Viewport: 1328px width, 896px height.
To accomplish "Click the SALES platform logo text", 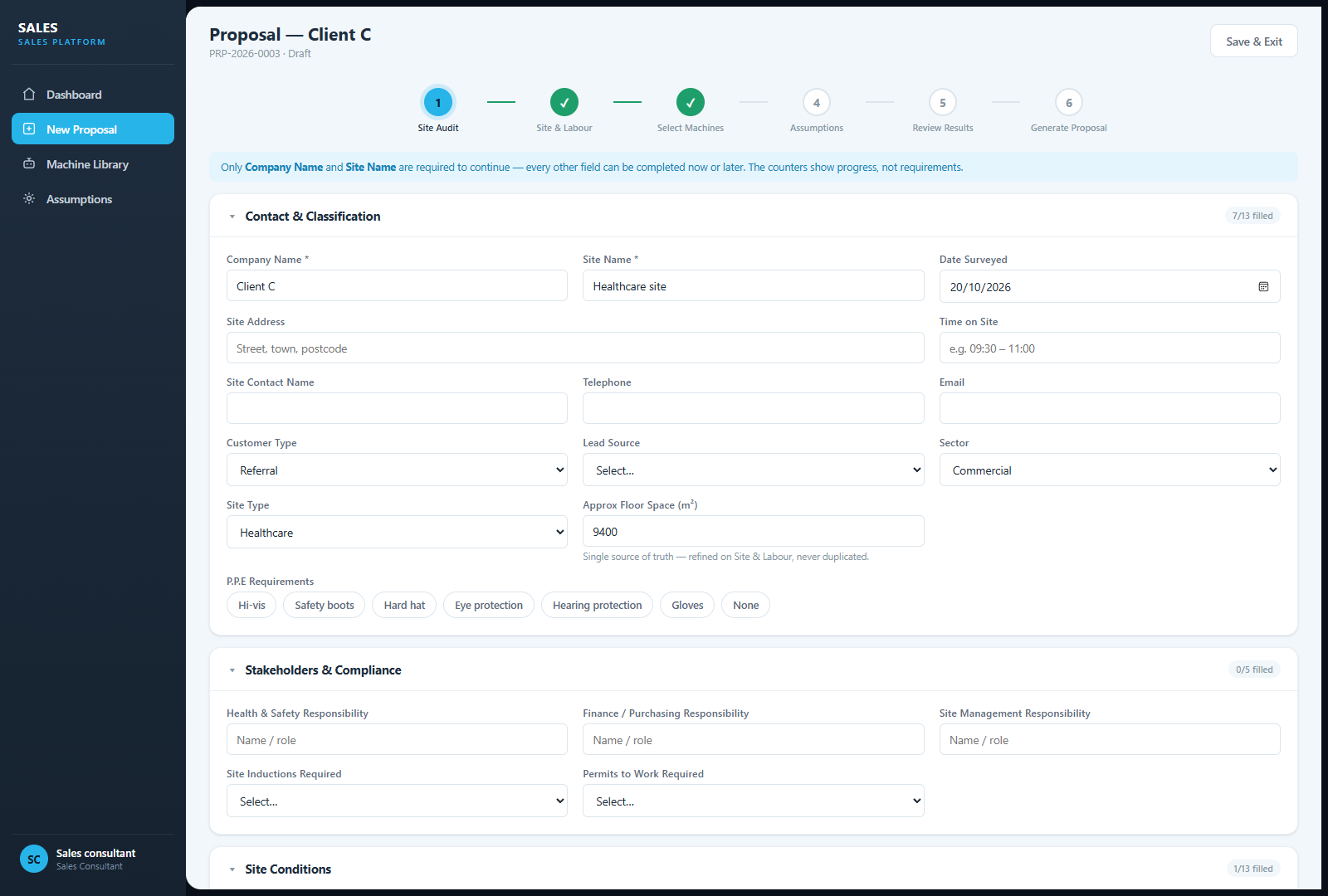I will point(38,28).
